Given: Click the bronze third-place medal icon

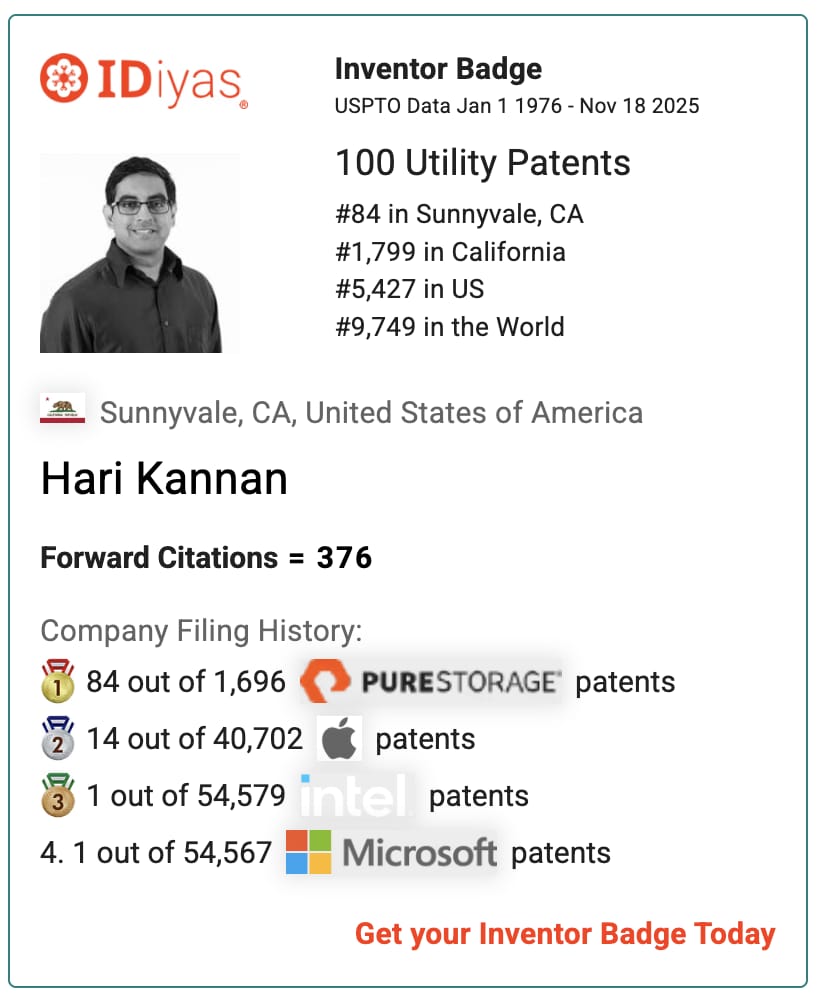Looking at the screenshot, I should pyautogui.click(x=57, y=795).
